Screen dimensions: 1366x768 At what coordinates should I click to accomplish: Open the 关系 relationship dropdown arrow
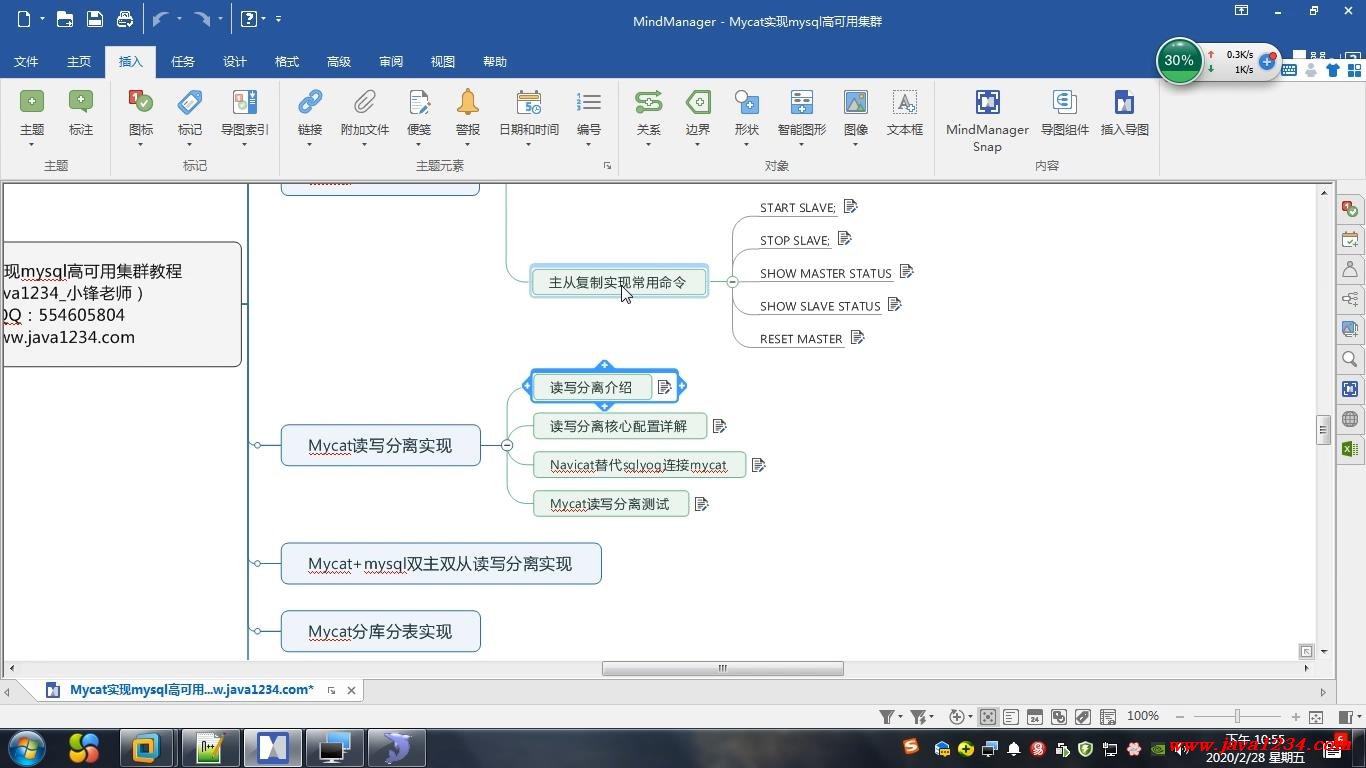[648, 145]
